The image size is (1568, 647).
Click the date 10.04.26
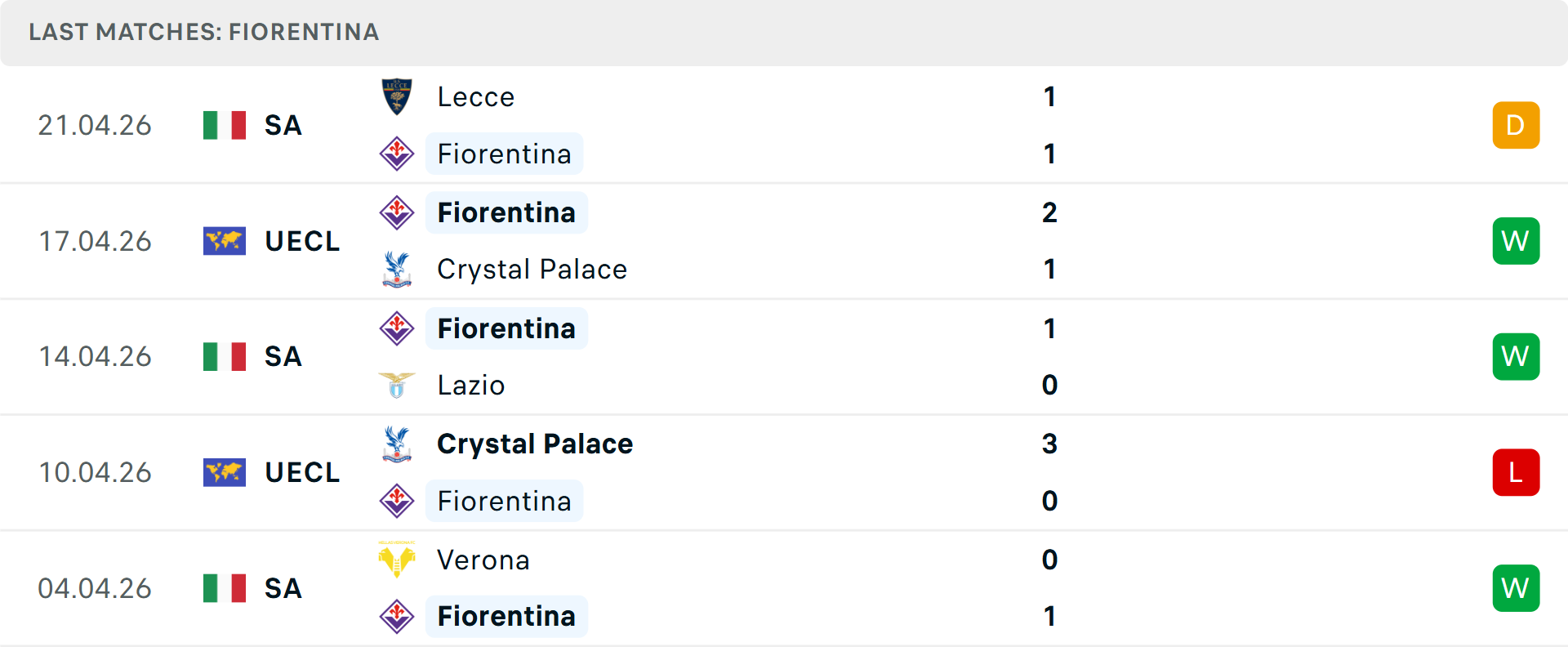[95, 471]
